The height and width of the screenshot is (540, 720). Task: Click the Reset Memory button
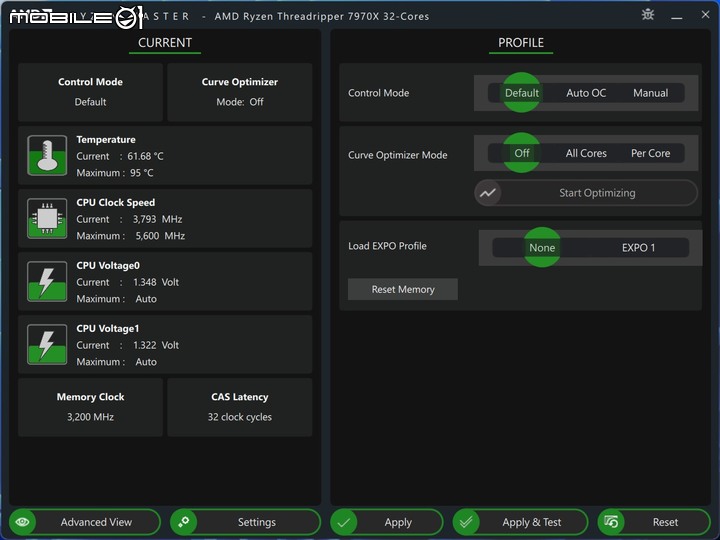tap(403, 289)
